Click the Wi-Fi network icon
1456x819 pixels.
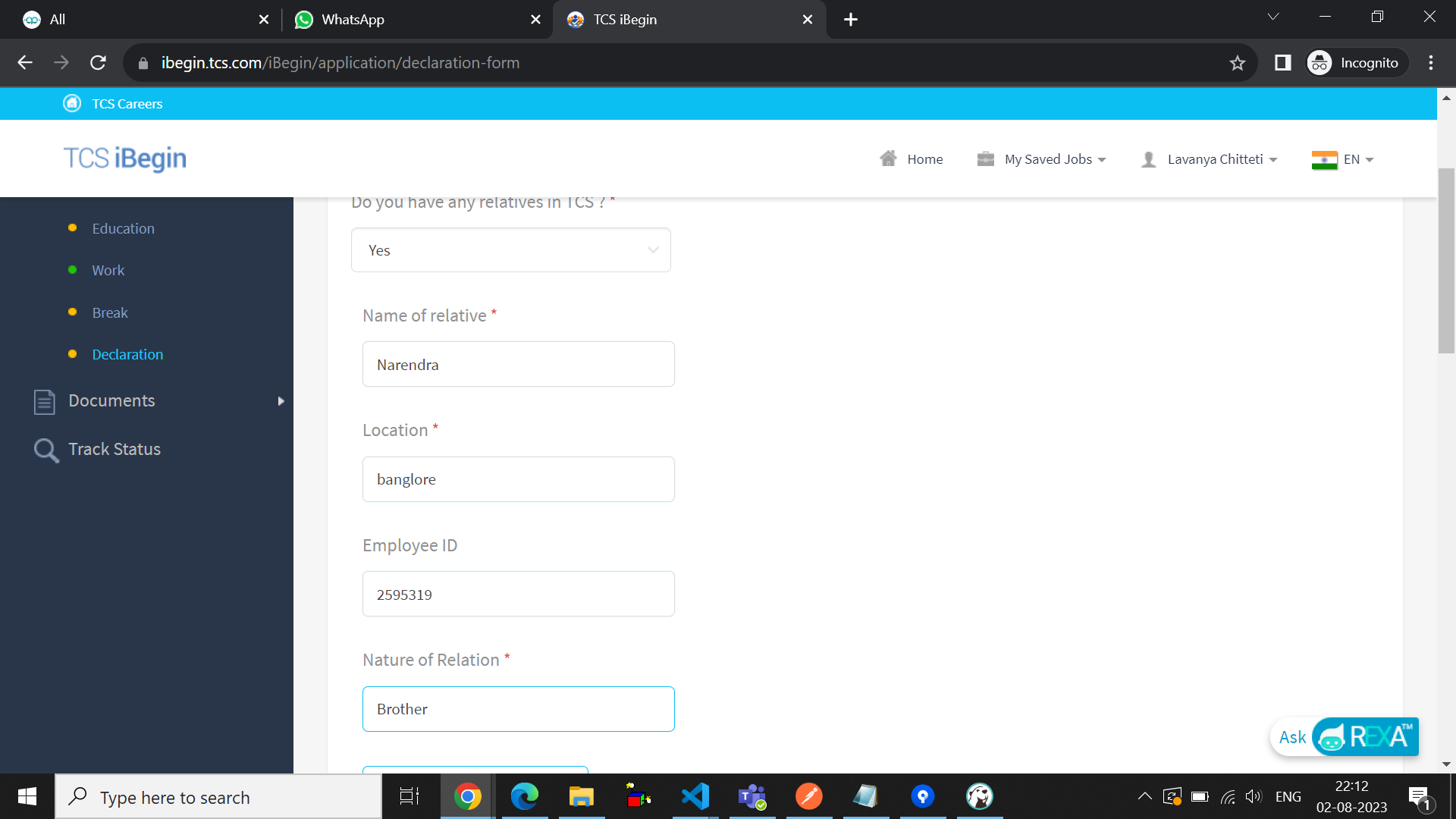tap(1228, 796)
